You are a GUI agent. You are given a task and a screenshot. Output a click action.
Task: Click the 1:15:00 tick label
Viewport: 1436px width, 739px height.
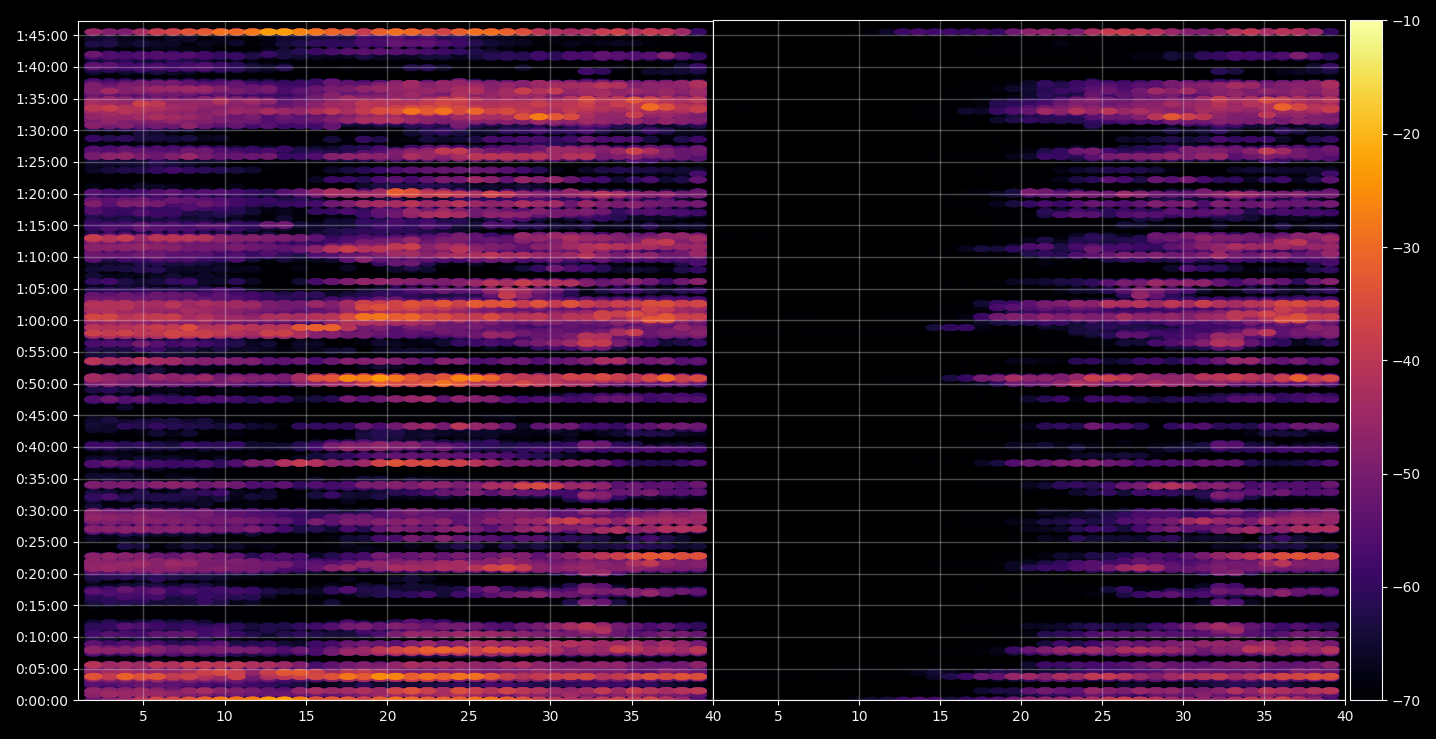[42, 226]
